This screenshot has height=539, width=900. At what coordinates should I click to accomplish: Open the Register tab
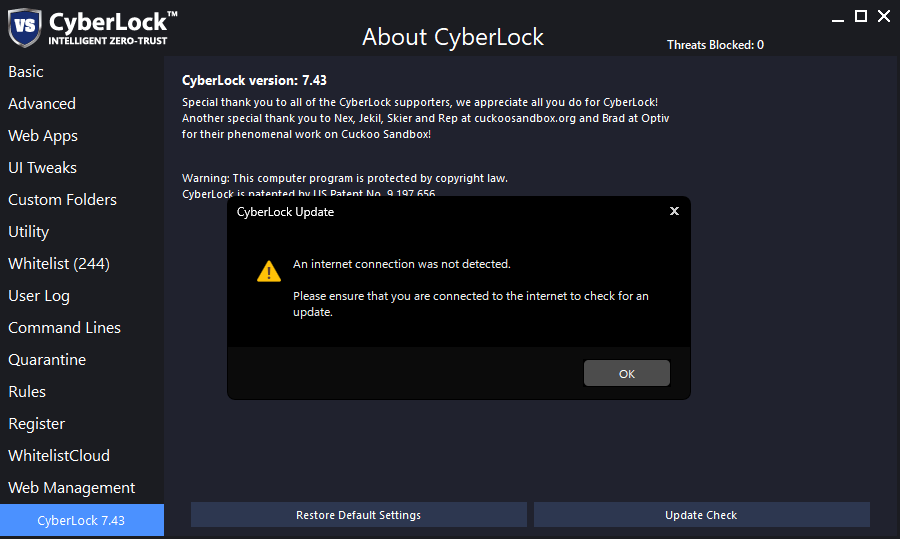click(36, 424)
